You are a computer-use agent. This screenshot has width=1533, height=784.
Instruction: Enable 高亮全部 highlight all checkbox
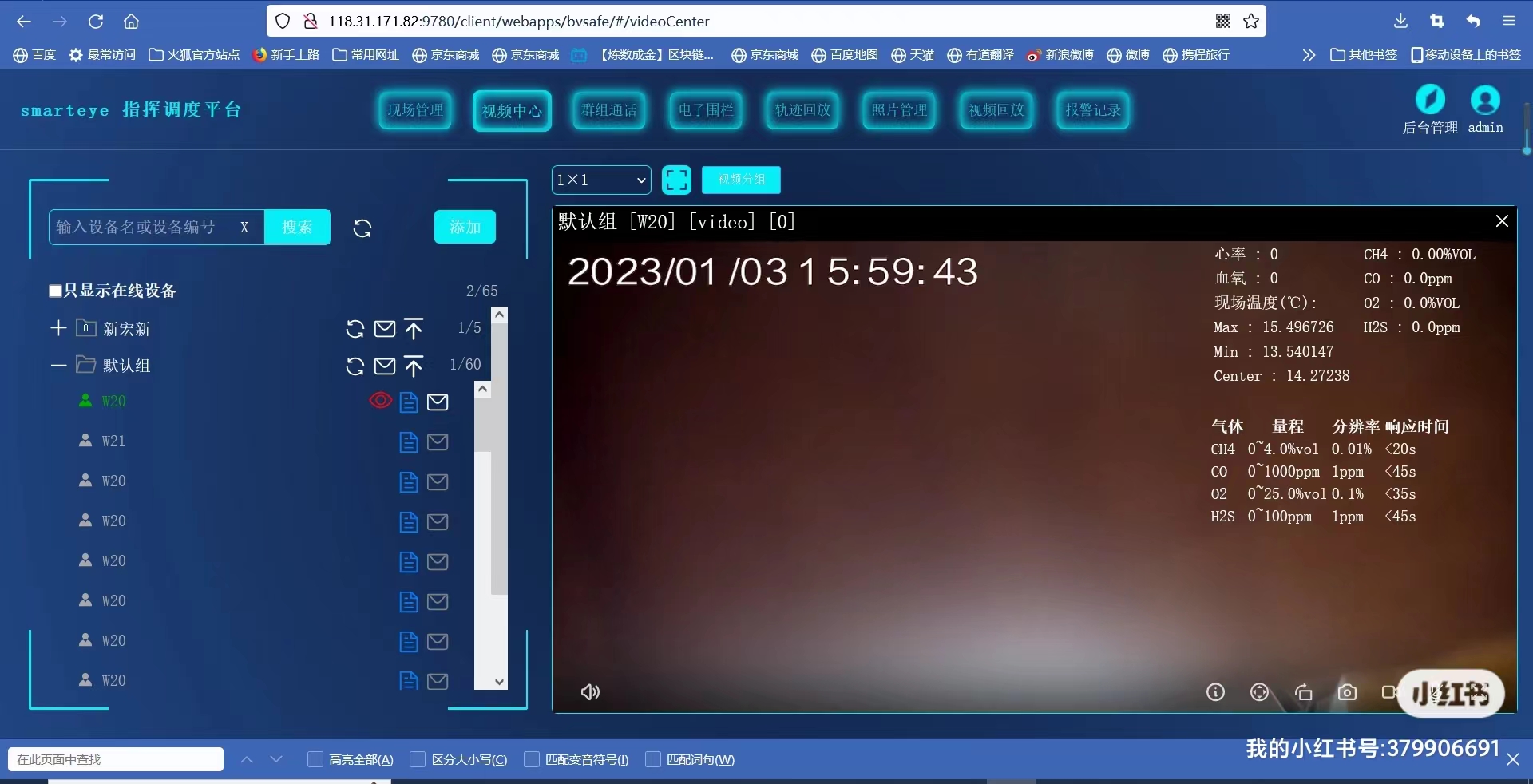315,759
